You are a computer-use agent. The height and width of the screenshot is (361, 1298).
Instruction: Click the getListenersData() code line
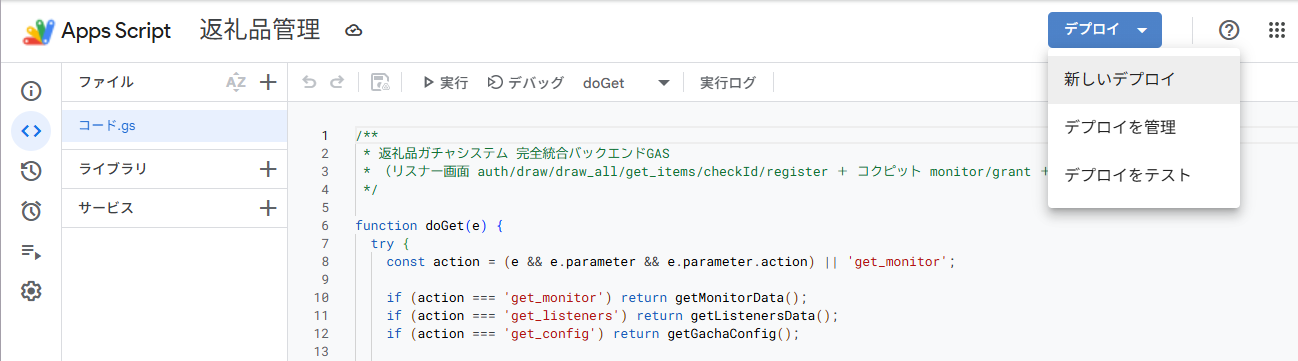[x=612, y=315]
